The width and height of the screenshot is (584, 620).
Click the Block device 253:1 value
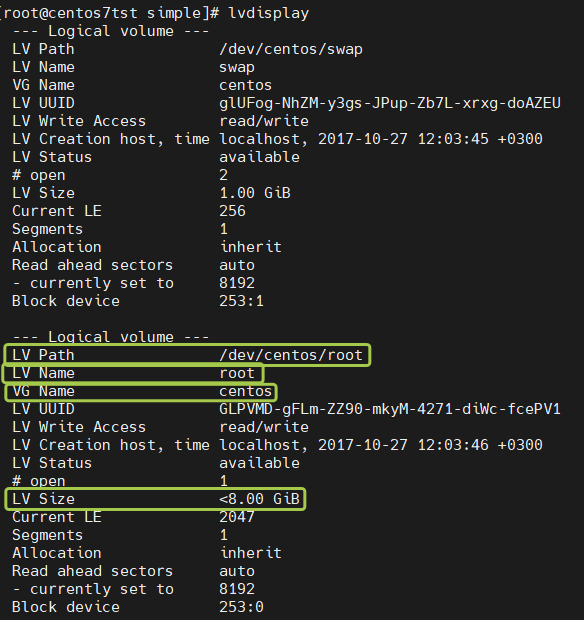tap(241, 301)
